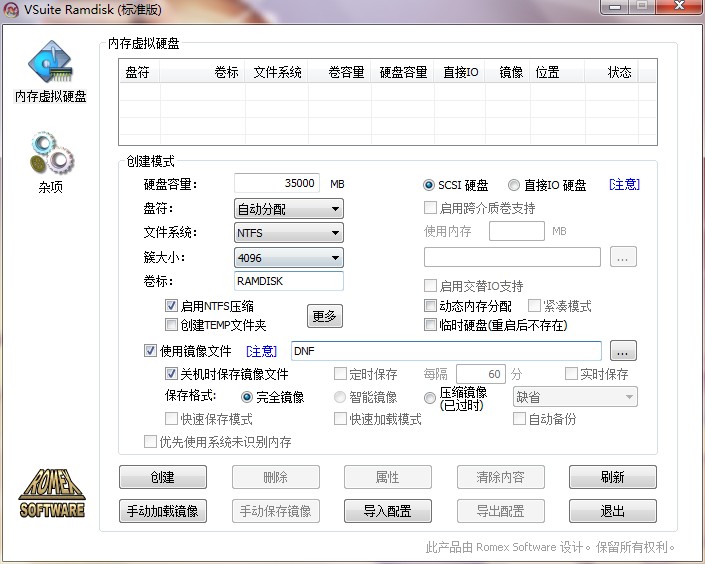Open the 注意 link beside 使用镜像文件
Screen dimensions: 705x564
(261, 351)
